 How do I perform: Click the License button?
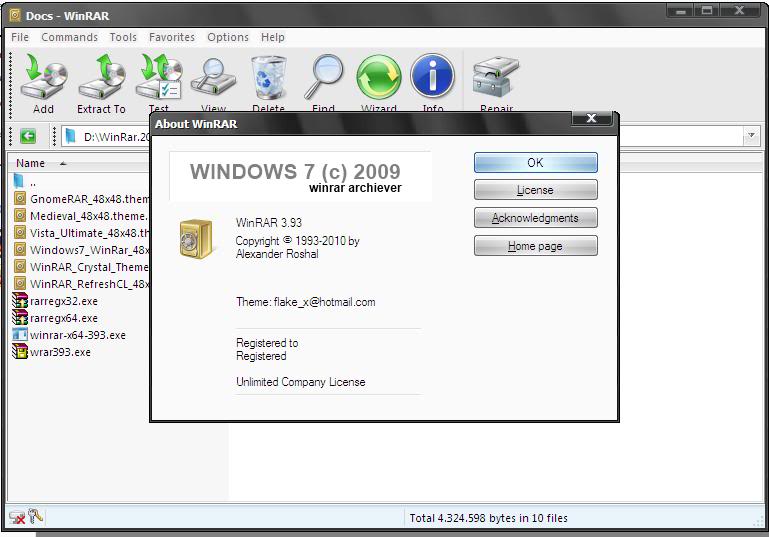pyautogui.click(x=536, y=190)
